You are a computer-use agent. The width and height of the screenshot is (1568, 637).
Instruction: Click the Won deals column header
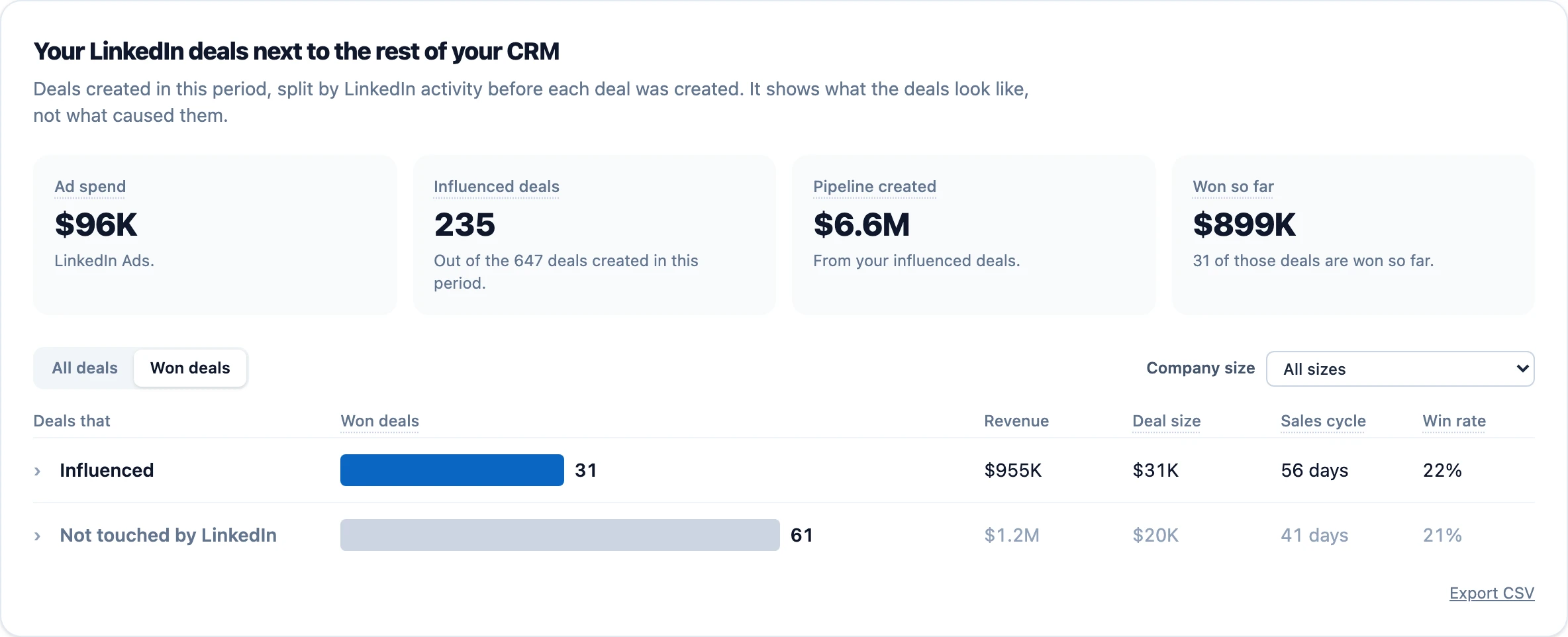tap(379, 421)
